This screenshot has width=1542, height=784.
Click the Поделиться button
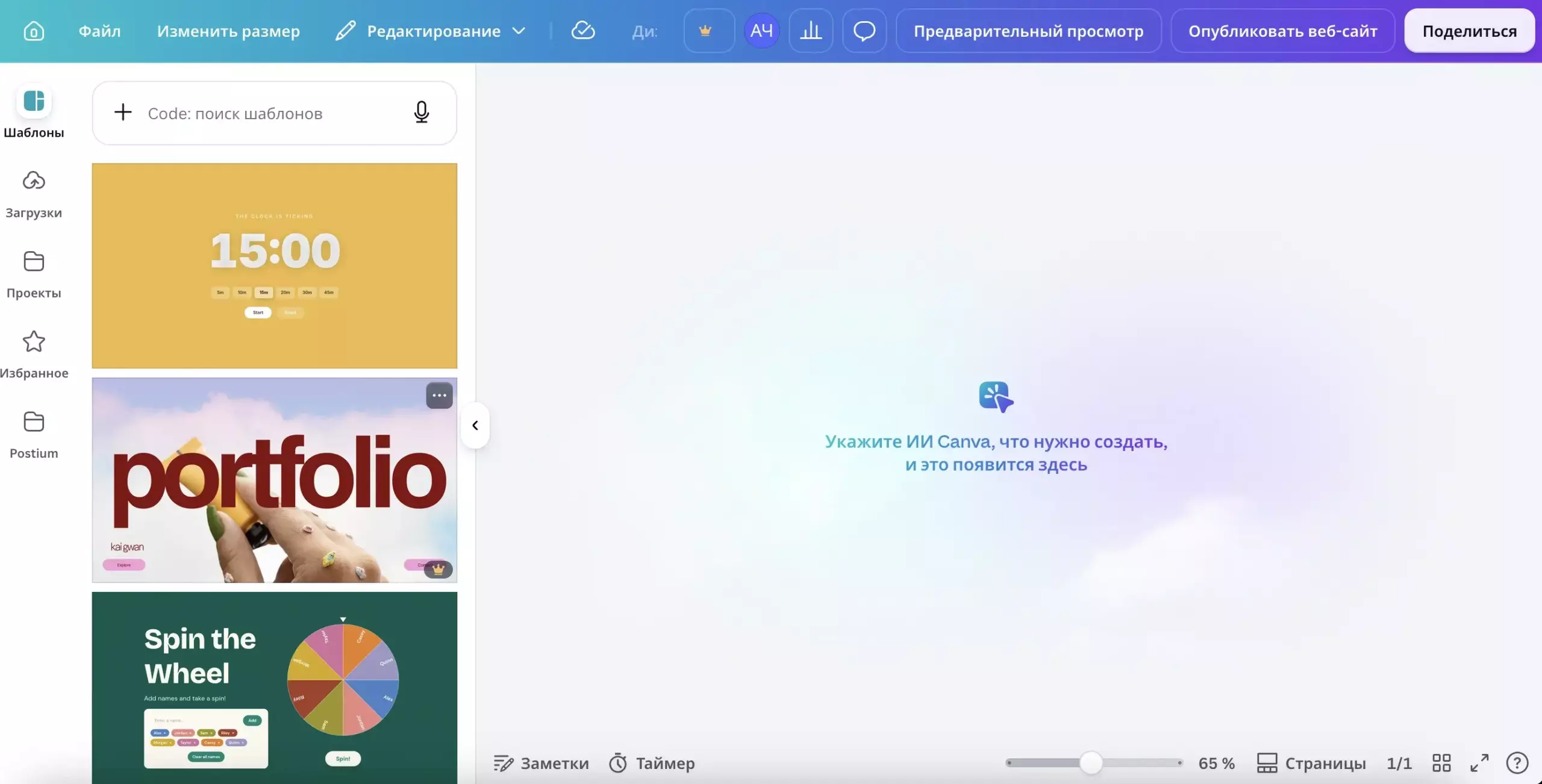coord(1469,30)
